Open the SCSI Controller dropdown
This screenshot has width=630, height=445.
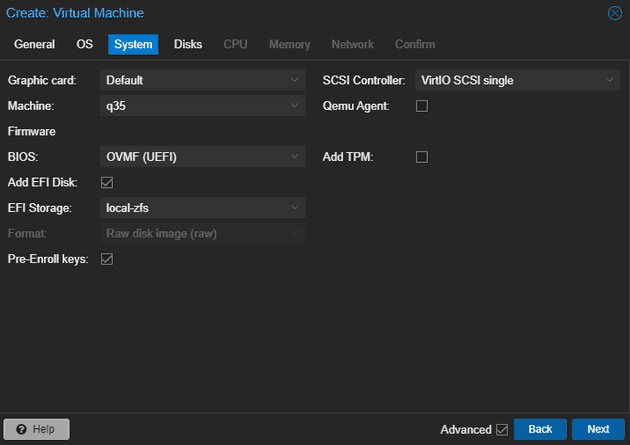pos(518,80)
